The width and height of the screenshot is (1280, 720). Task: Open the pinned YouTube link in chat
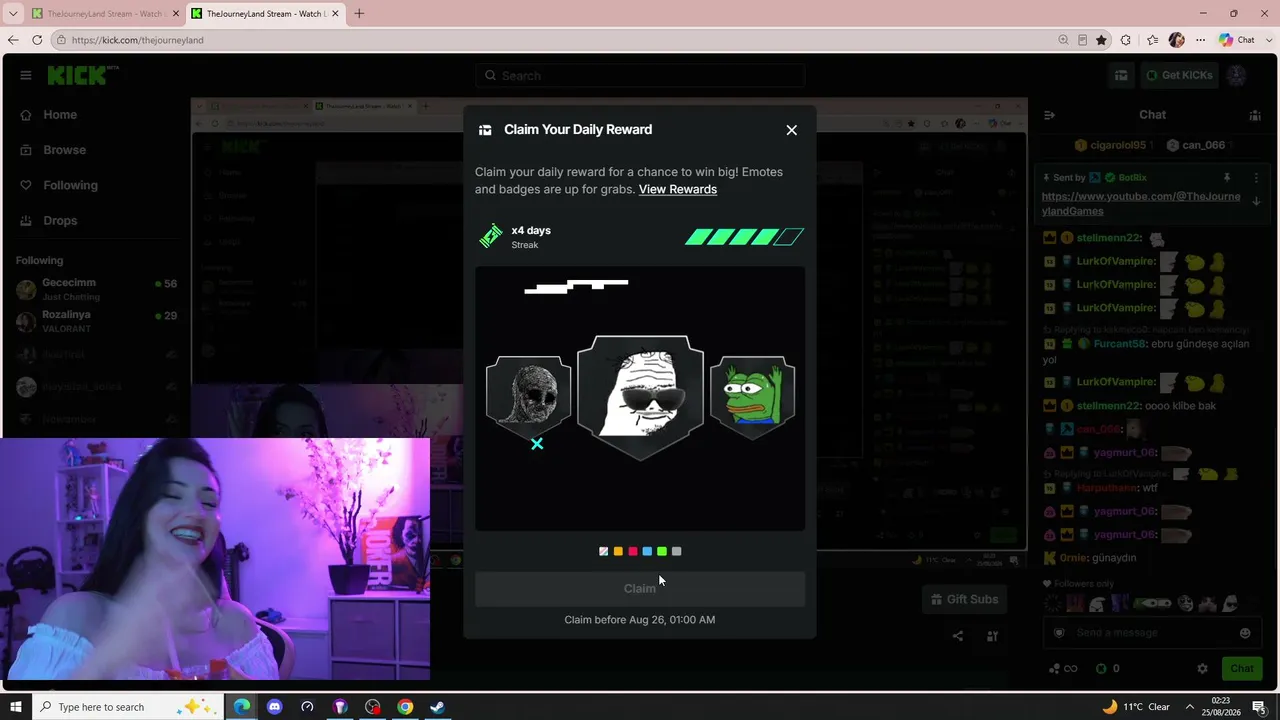tap(1140, 204)
